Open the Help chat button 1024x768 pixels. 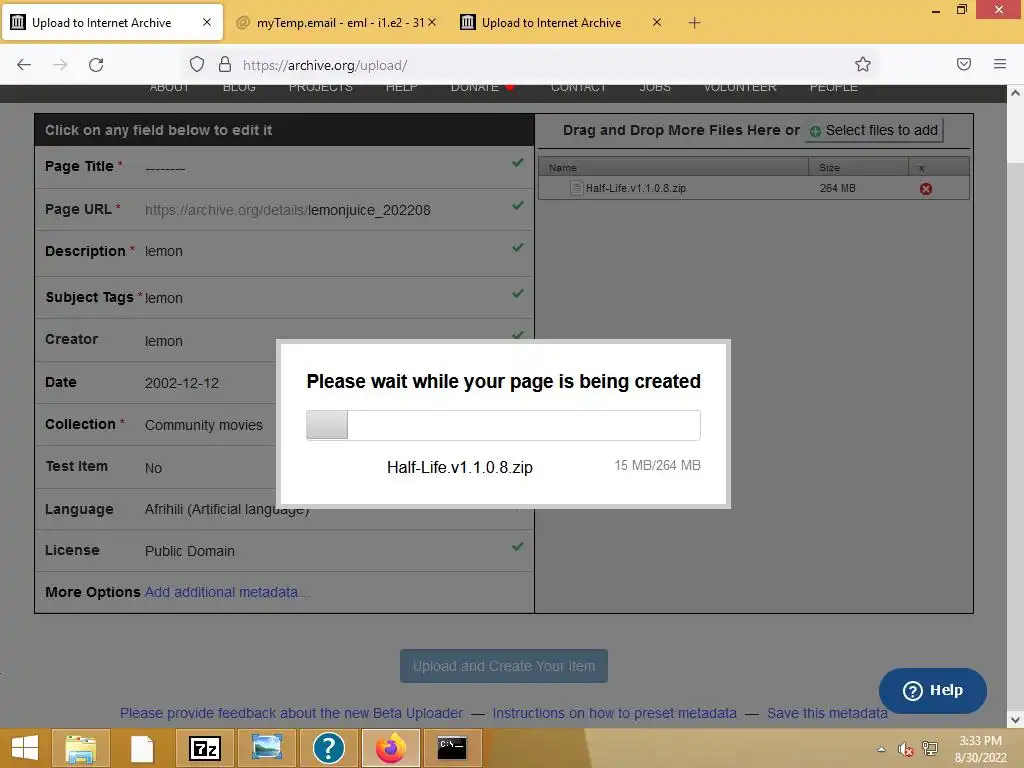point(933,690)
